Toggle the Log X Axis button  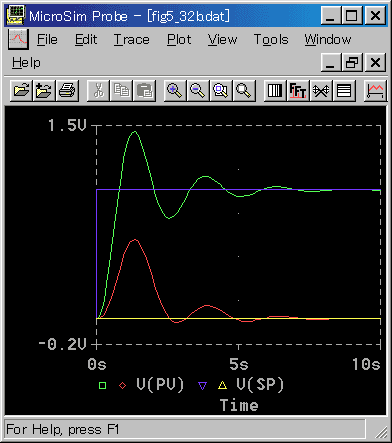(275, 90)
